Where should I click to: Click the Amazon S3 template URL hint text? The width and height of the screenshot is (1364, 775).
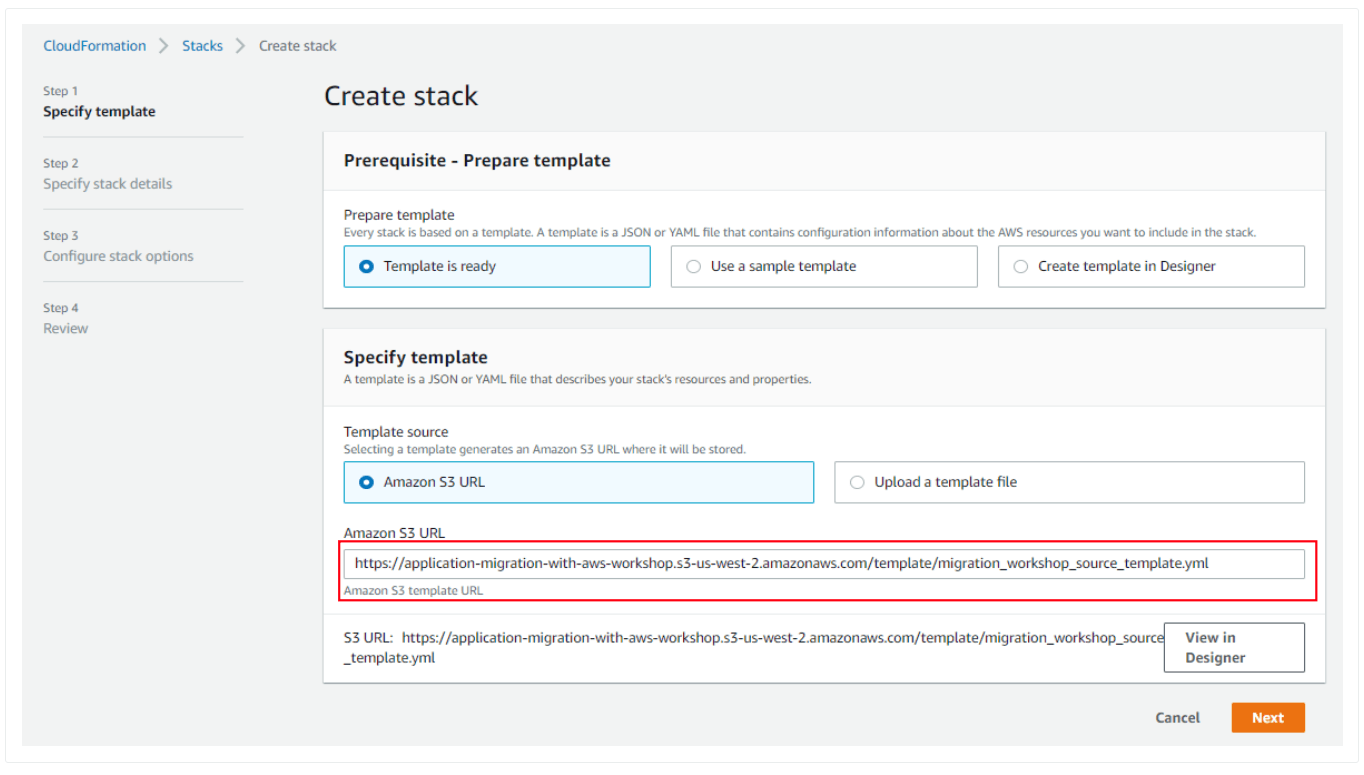(x=413, y=591)
